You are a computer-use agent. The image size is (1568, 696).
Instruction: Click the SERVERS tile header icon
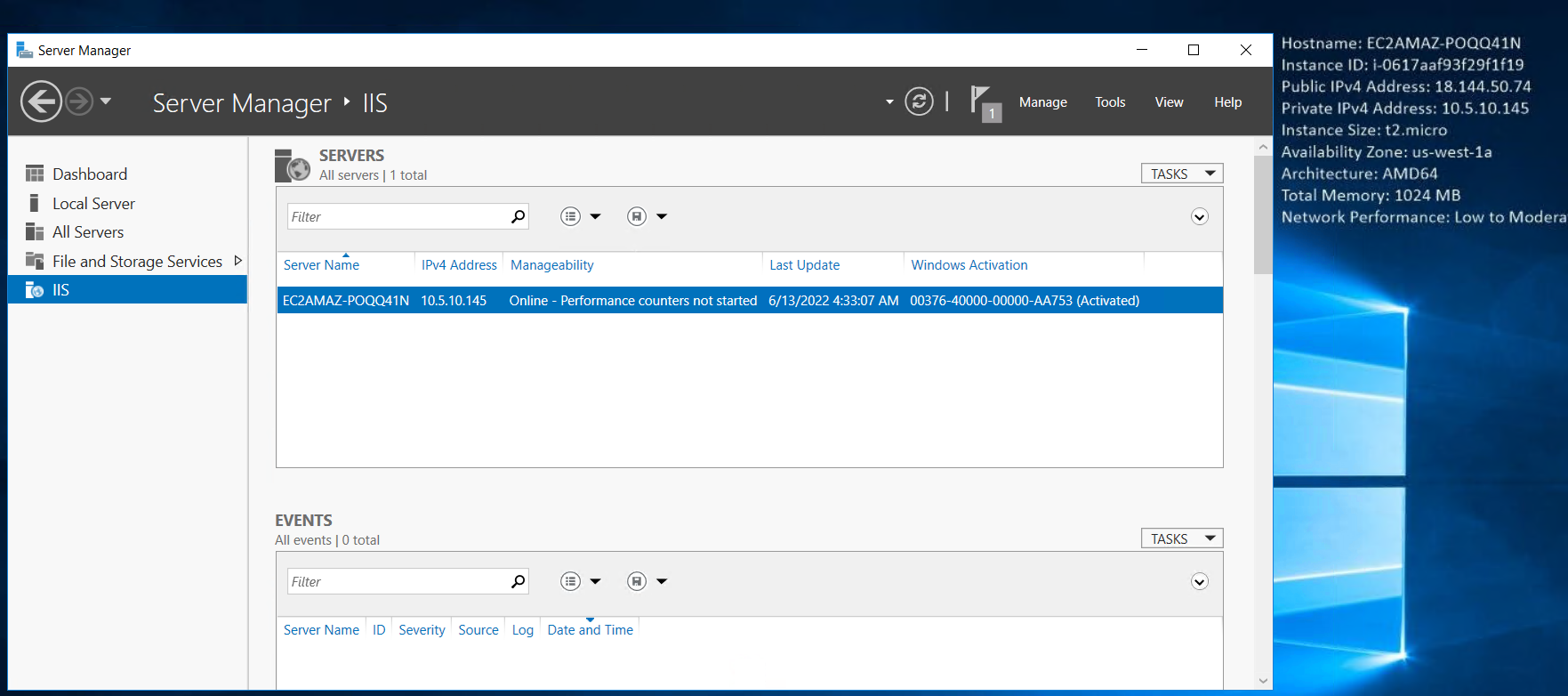292,166
